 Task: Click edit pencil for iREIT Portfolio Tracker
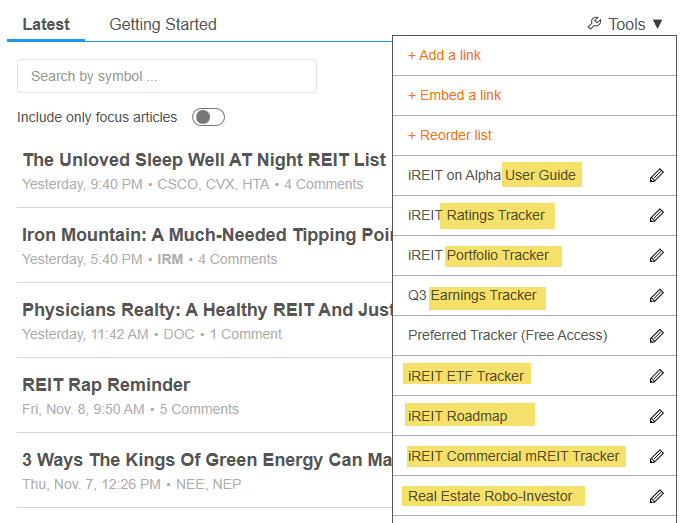click(x=656, y=256)
